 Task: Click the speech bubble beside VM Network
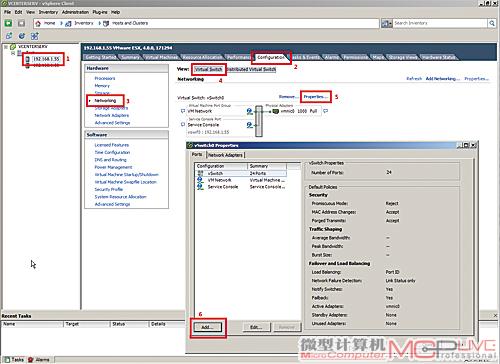[x=183, y=111]
